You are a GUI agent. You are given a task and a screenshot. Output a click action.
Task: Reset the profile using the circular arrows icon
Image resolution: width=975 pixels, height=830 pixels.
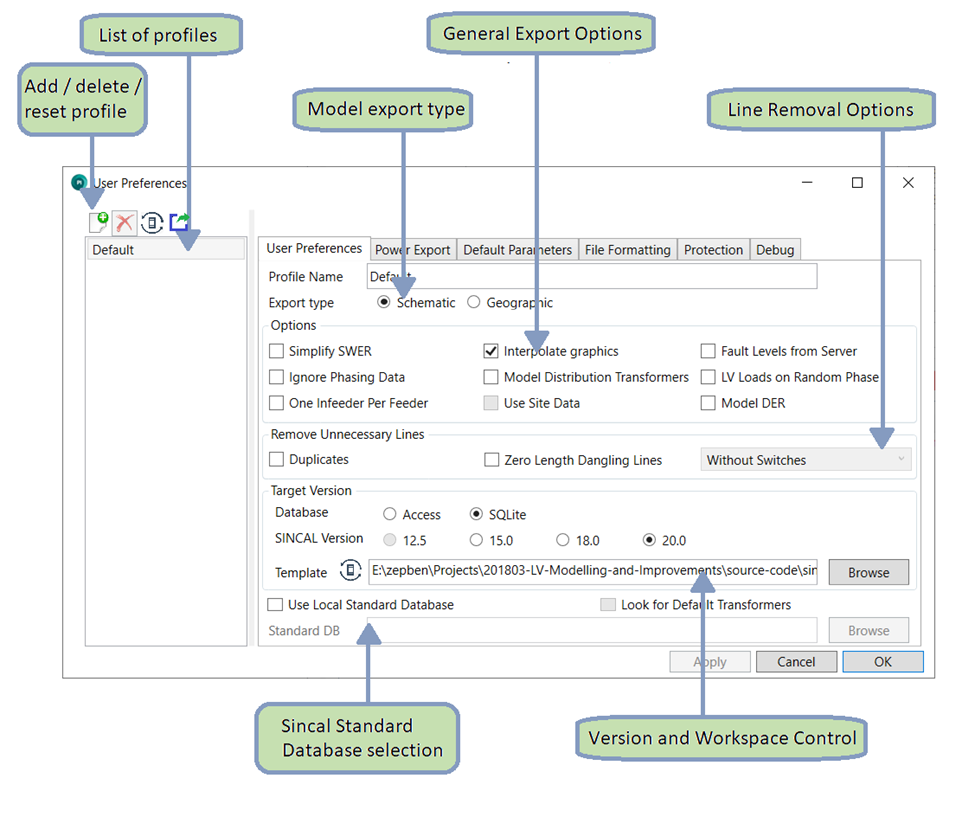point(152,223)
